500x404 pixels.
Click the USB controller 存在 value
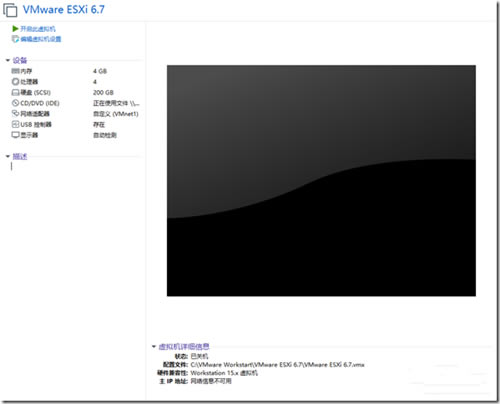point(99,124)
